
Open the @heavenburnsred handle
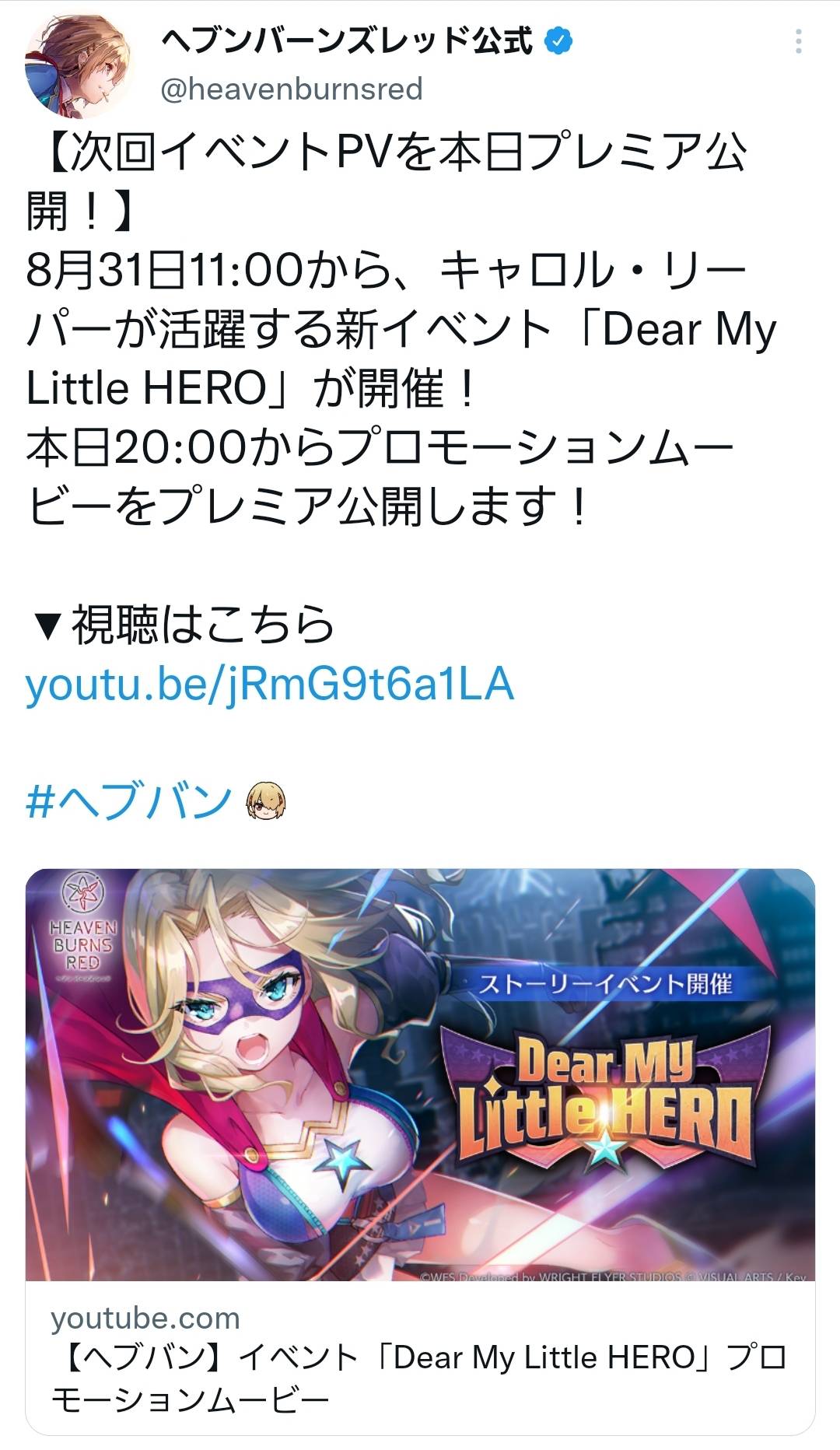tap(292, 89)
